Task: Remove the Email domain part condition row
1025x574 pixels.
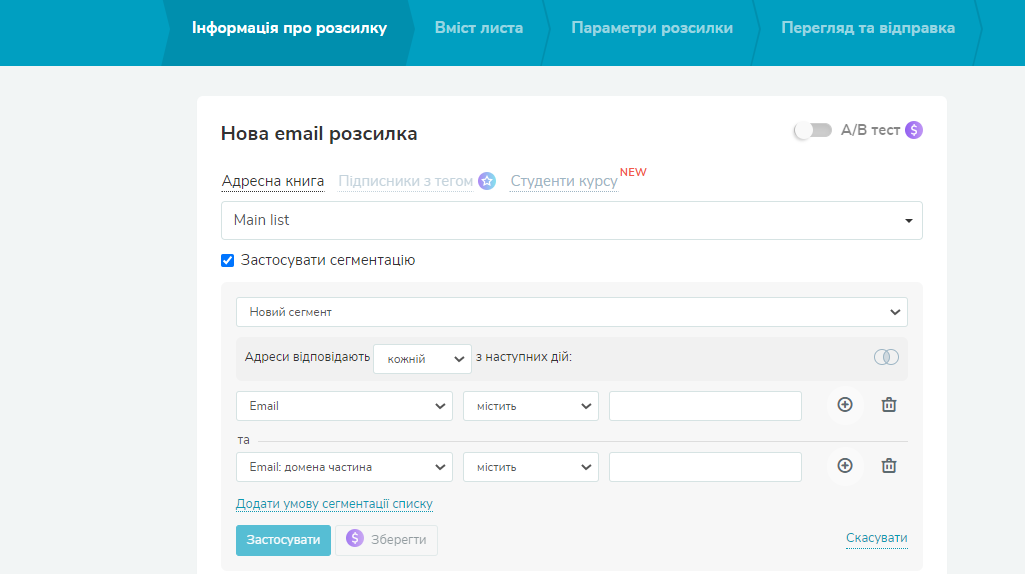Action: (x=888, y=466)
